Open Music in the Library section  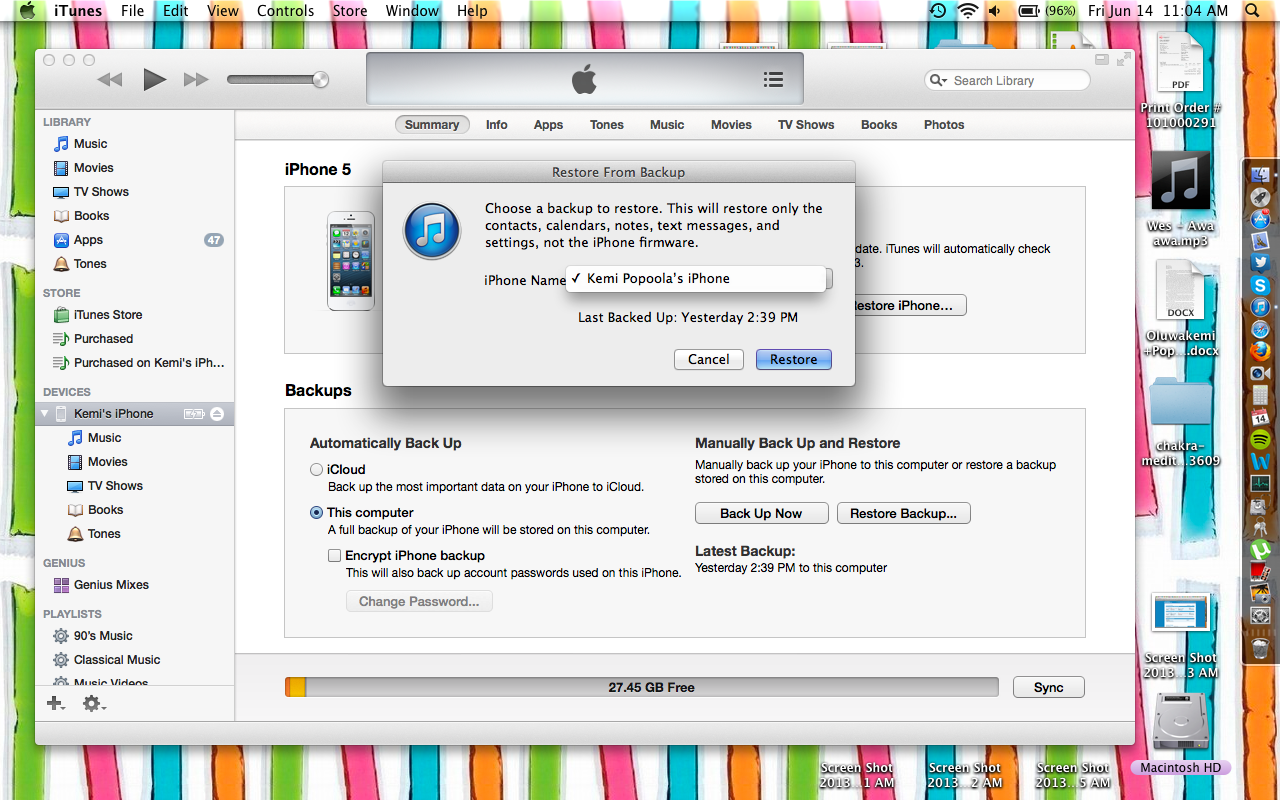tap(90, 144)
